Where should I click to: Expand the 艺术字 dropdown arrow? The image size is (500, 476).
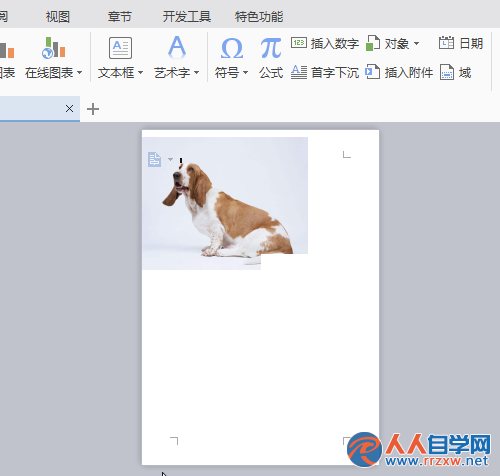point(196,72)
